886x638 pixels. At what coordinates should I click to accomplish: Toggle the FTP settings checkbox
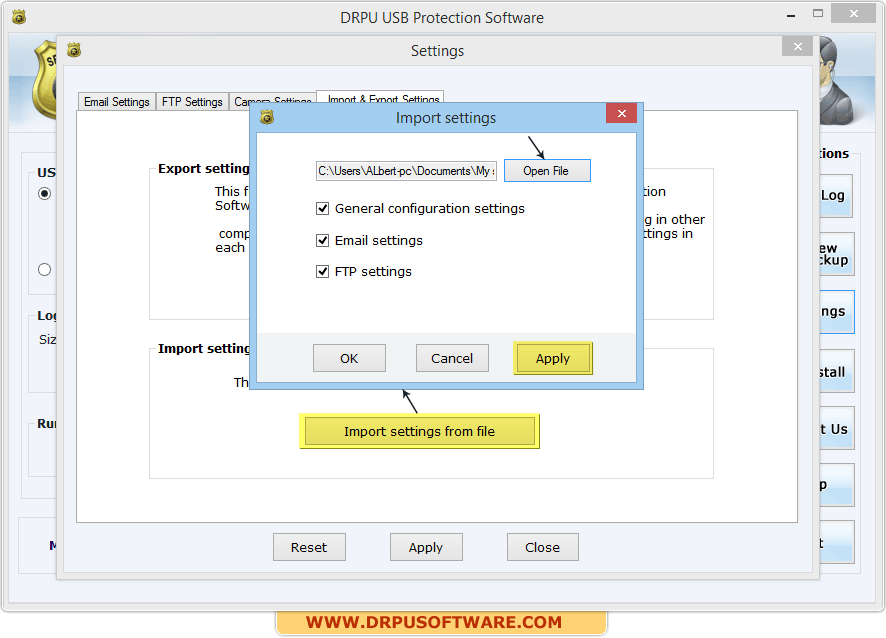pyautogui.click(x=323, y=272)
